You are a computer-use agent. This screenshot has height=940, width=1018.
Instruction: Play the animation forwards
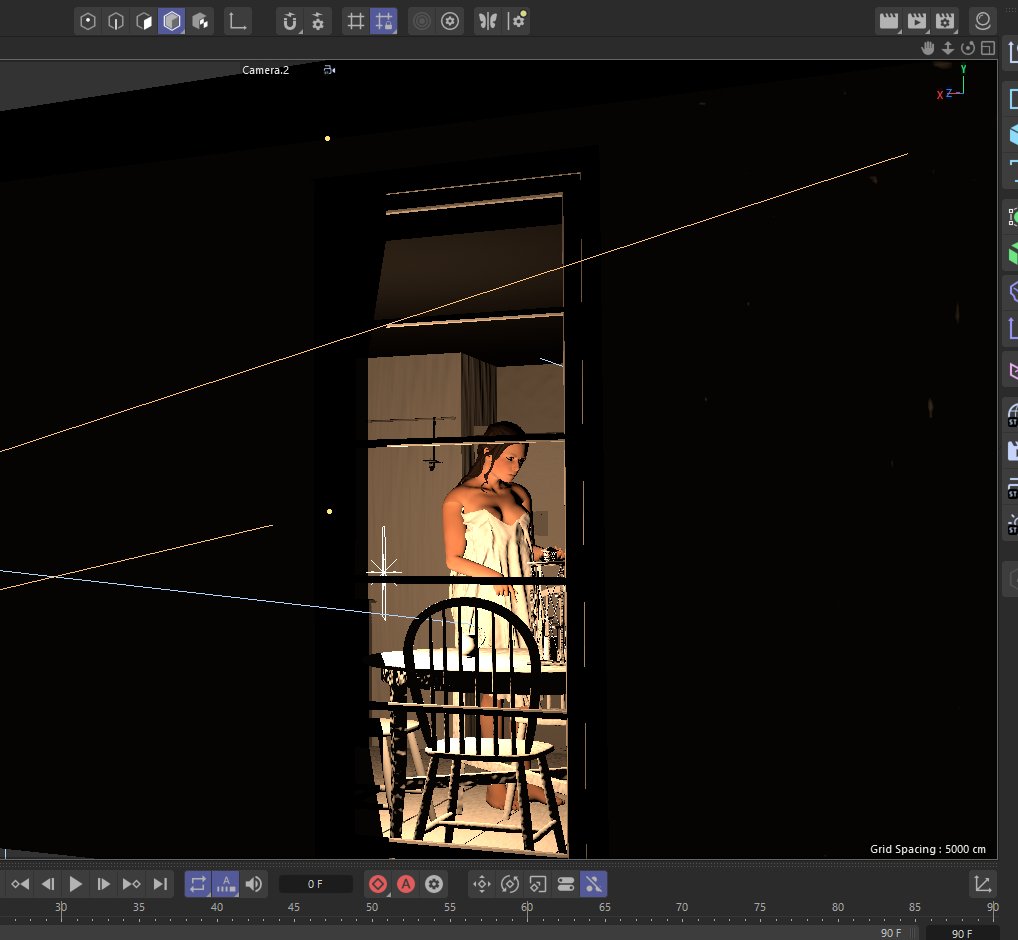[x=75, y=884]
